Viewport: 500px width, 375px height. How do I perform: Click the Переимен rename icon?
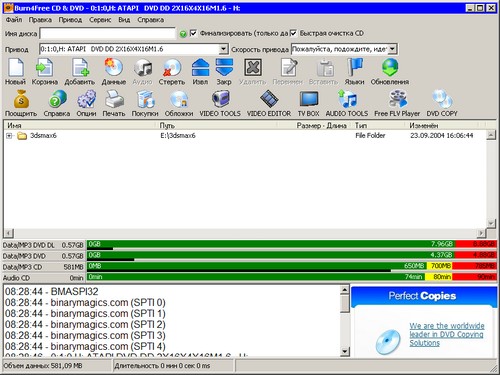click(x=288, y=68)
